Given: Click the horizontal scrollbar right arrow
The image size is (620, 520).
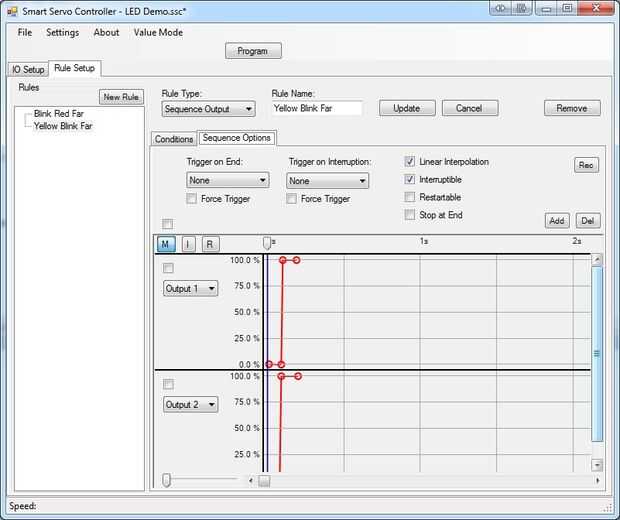Looking at the screenshot, I should (597, 480).
